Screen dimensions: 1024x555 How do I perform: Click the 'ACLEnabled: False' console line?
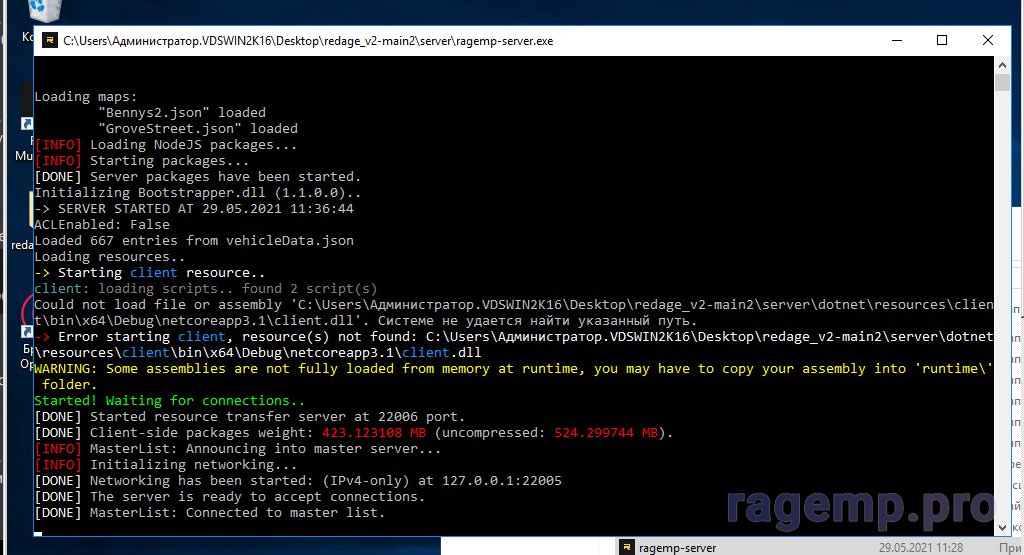coord(101,225)
